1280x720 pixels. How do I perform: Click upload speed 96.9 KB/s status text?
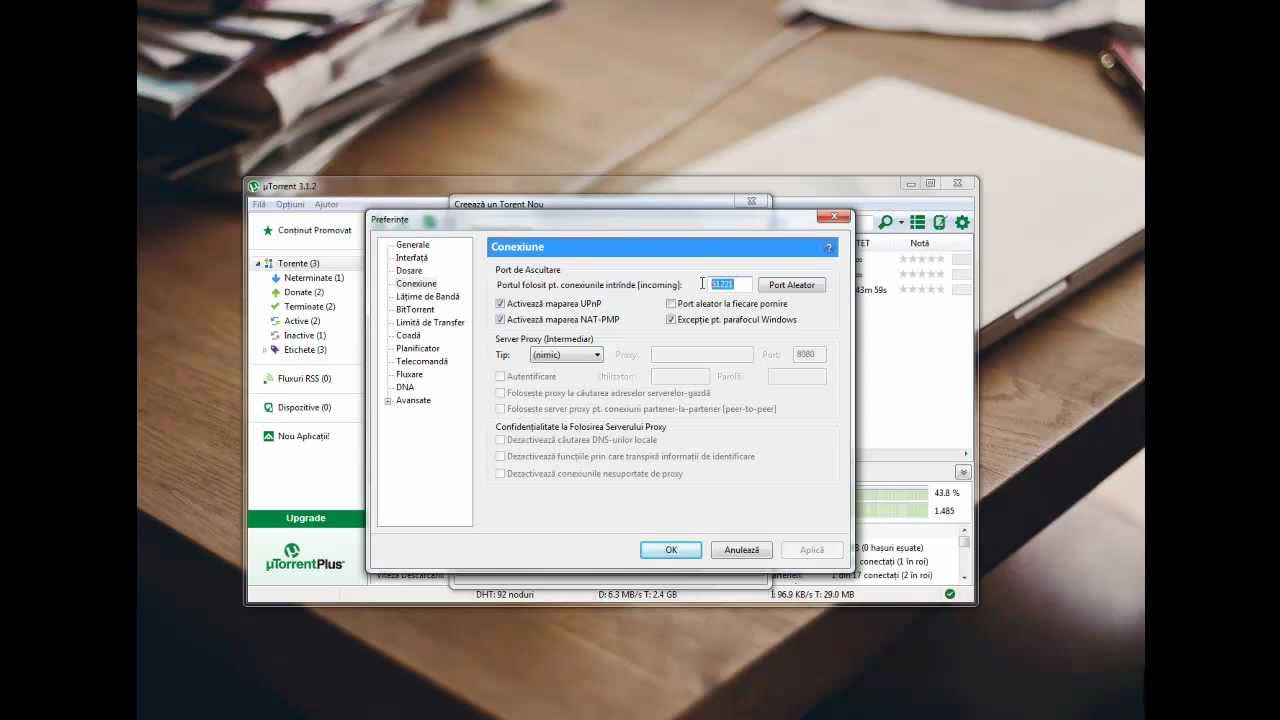coord(812,595)
